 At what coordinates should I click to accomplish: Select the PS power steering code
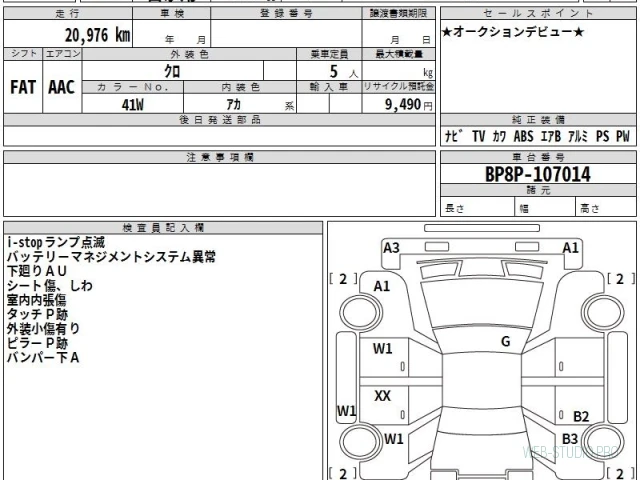click(602, 136)
